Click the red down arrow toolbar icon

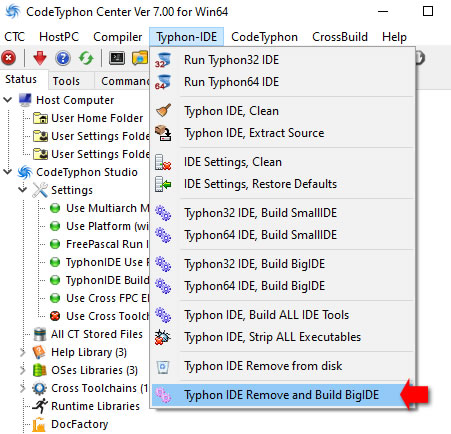(x=40, y=58)
